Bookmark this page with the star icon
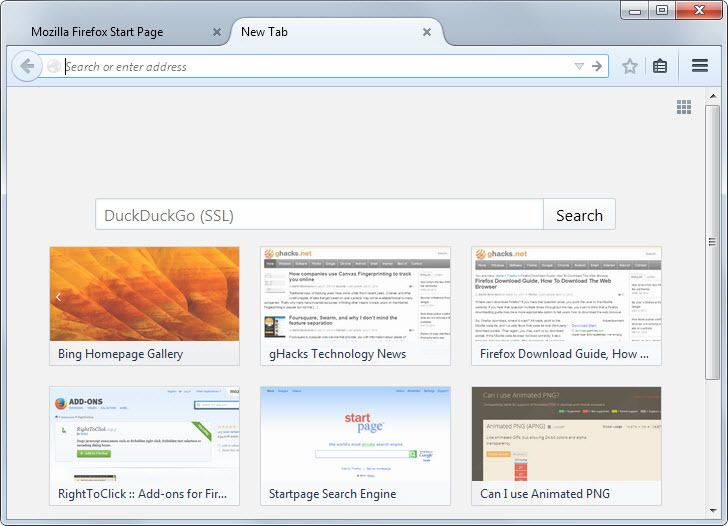The width and height of the screenshot is (728, 526). pyautogui.click(x=630, y=66)
